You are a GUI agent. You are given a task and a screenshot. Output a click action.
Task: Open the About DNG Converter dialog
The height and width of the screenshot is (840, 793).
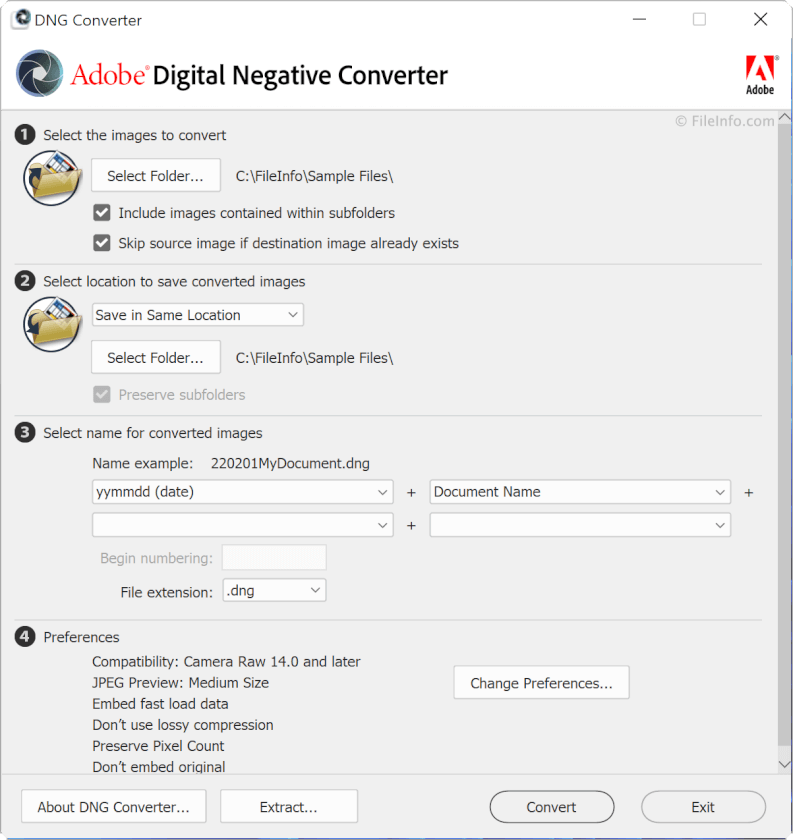(x=113, y=807)
